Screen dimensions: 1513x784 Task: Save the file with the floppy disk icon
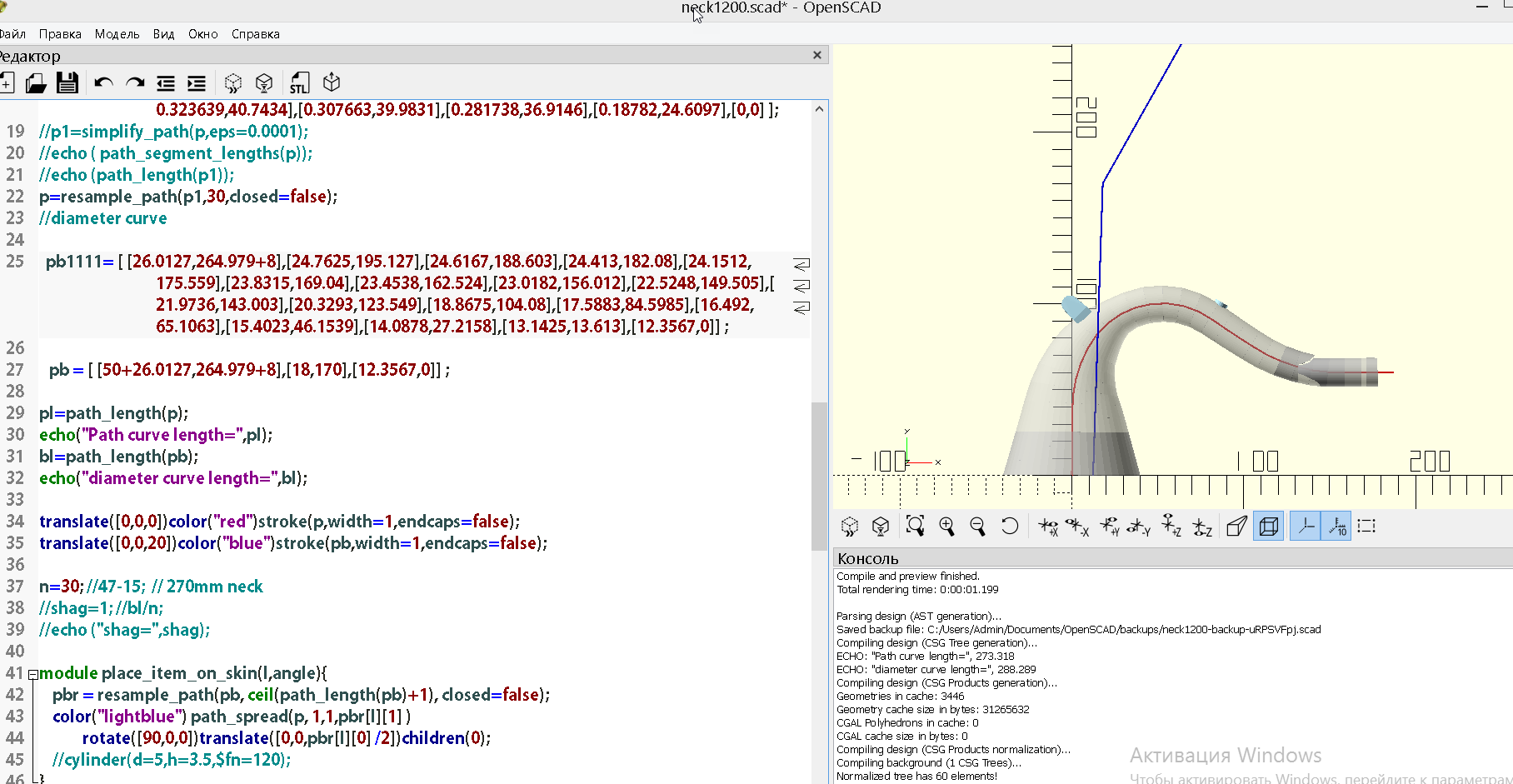tap(67, 82)
